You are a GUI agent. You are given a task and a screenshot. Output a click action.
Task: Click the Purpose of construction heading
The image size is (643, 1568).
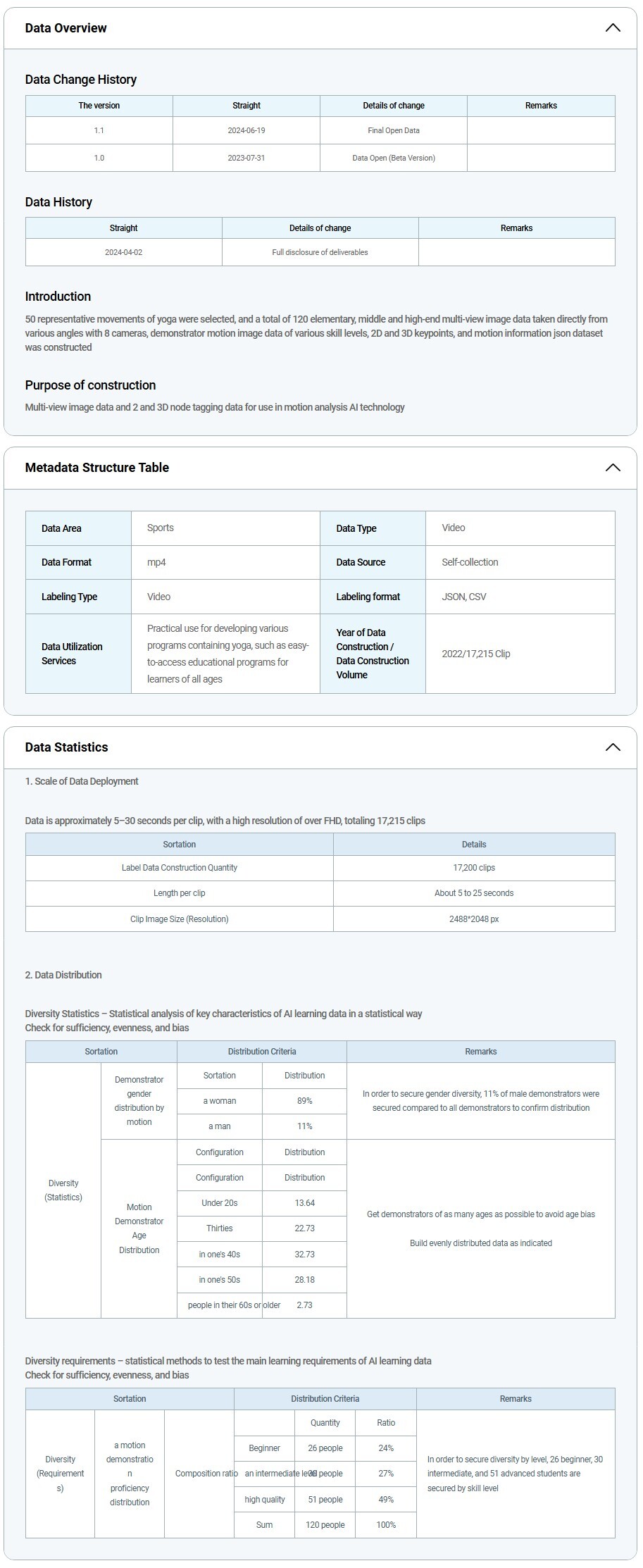pyautogui.click(x=91, y=385)
